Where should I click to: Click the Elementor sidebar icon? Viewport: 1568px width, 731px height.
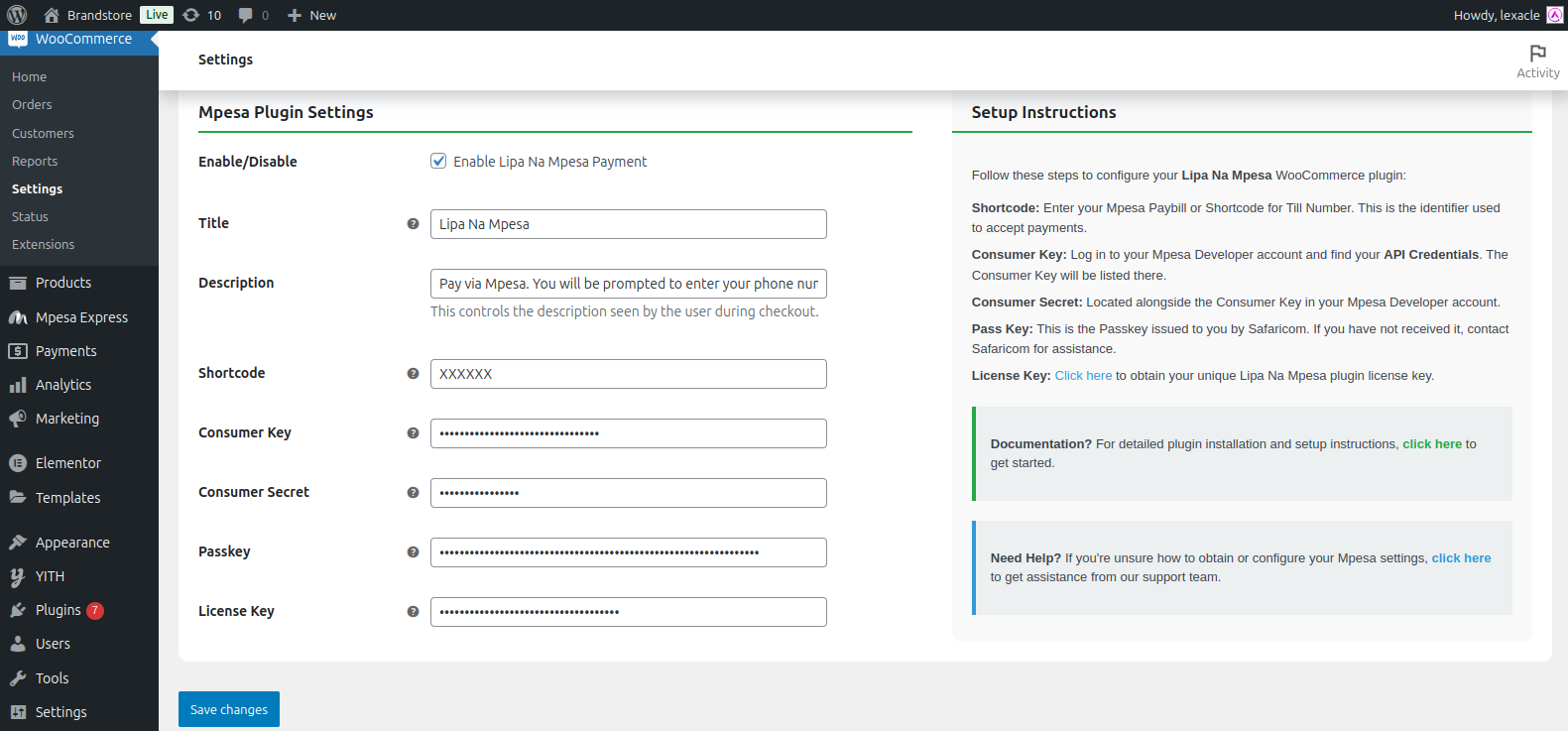(x=18, y=463)
